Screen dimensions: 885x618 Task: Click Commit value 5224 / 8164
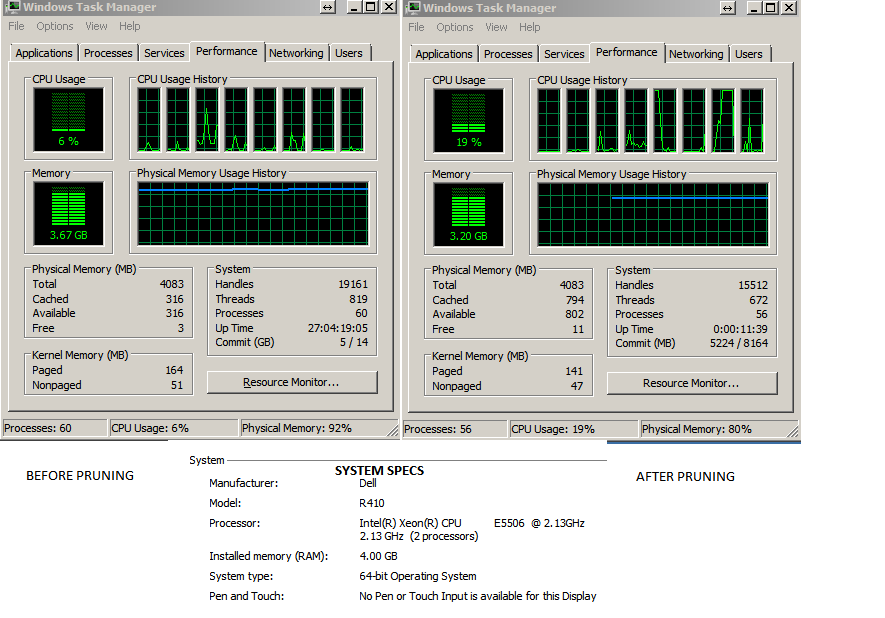[x=739, y=343]
